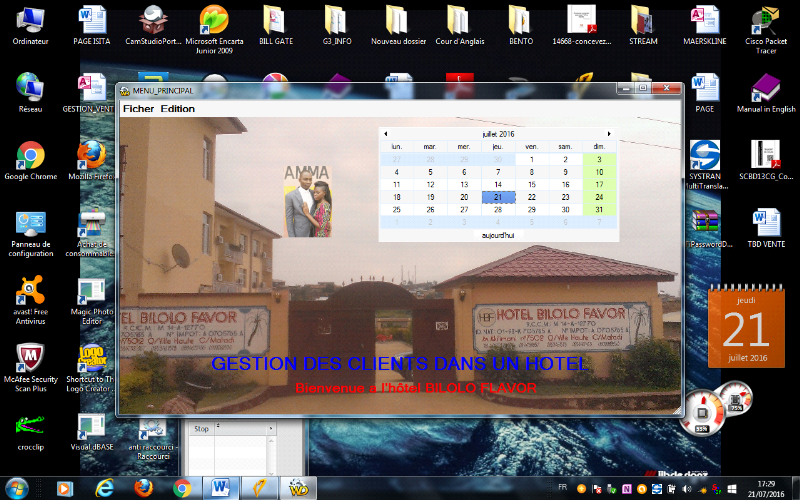This screenshot has height=500, width=800.
Task: Select day 31 in the calendar
Action: (x=599, y=209)
